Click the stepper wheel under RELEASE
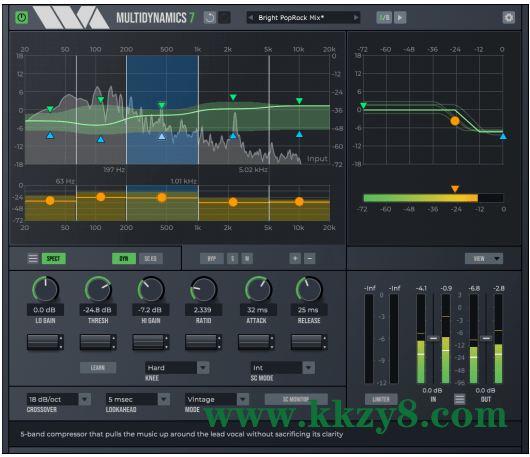This screenshot has width=530, height=457. click(309, 342)
